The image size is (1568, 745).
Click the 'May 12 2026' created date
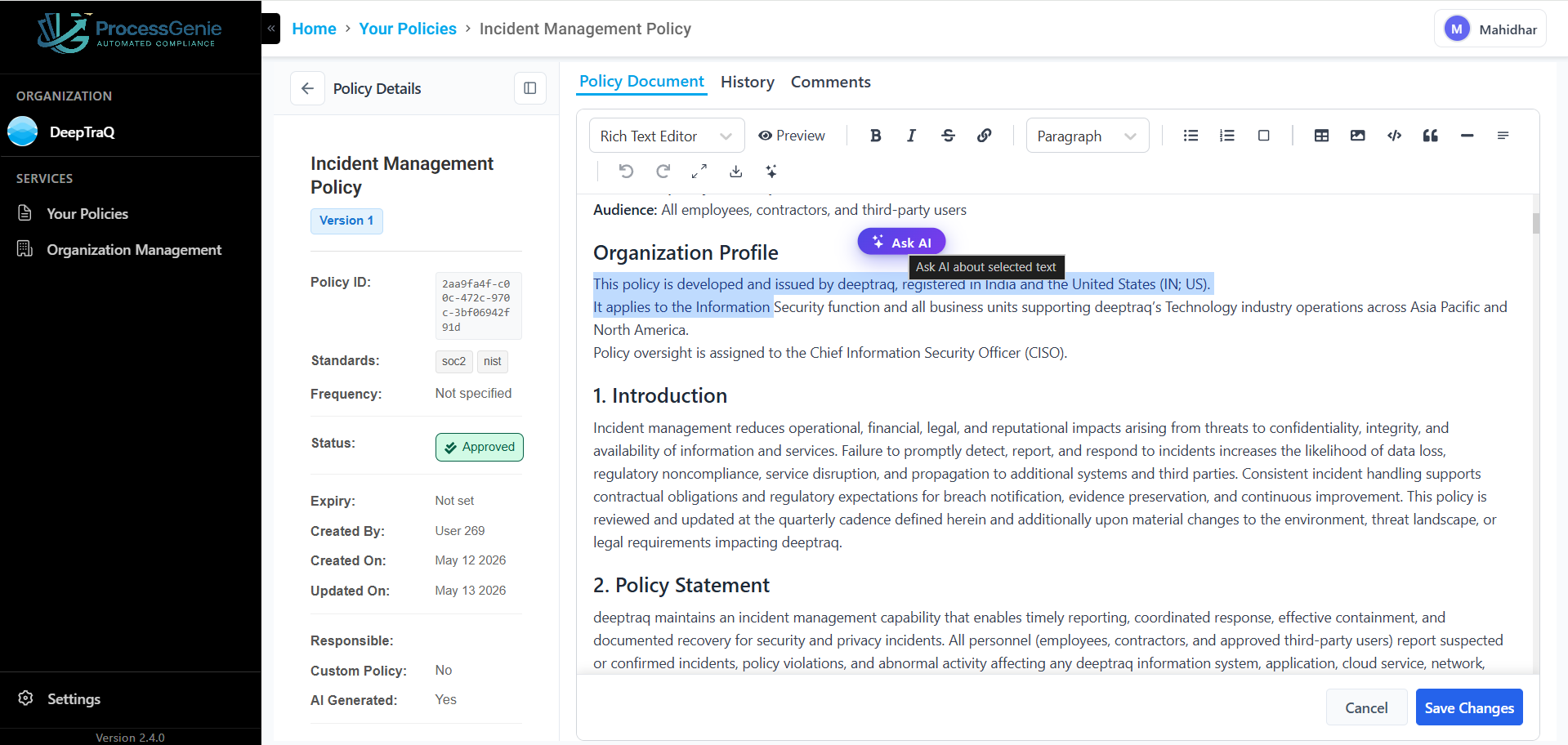[471, 560]
